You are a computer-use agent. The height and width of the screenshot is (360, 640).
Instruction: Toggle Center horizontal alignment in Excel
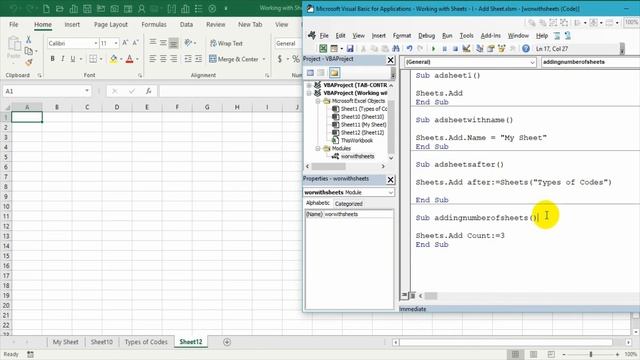pos(163,59)
